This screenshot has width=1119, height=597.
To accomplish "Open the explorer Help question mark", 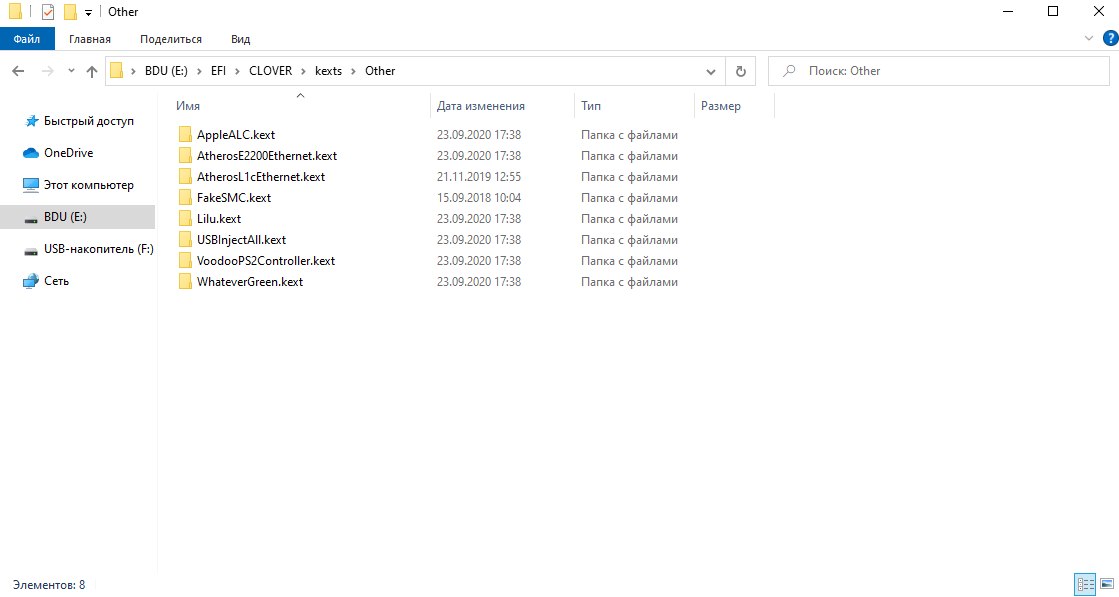I will pos(1110,39).
